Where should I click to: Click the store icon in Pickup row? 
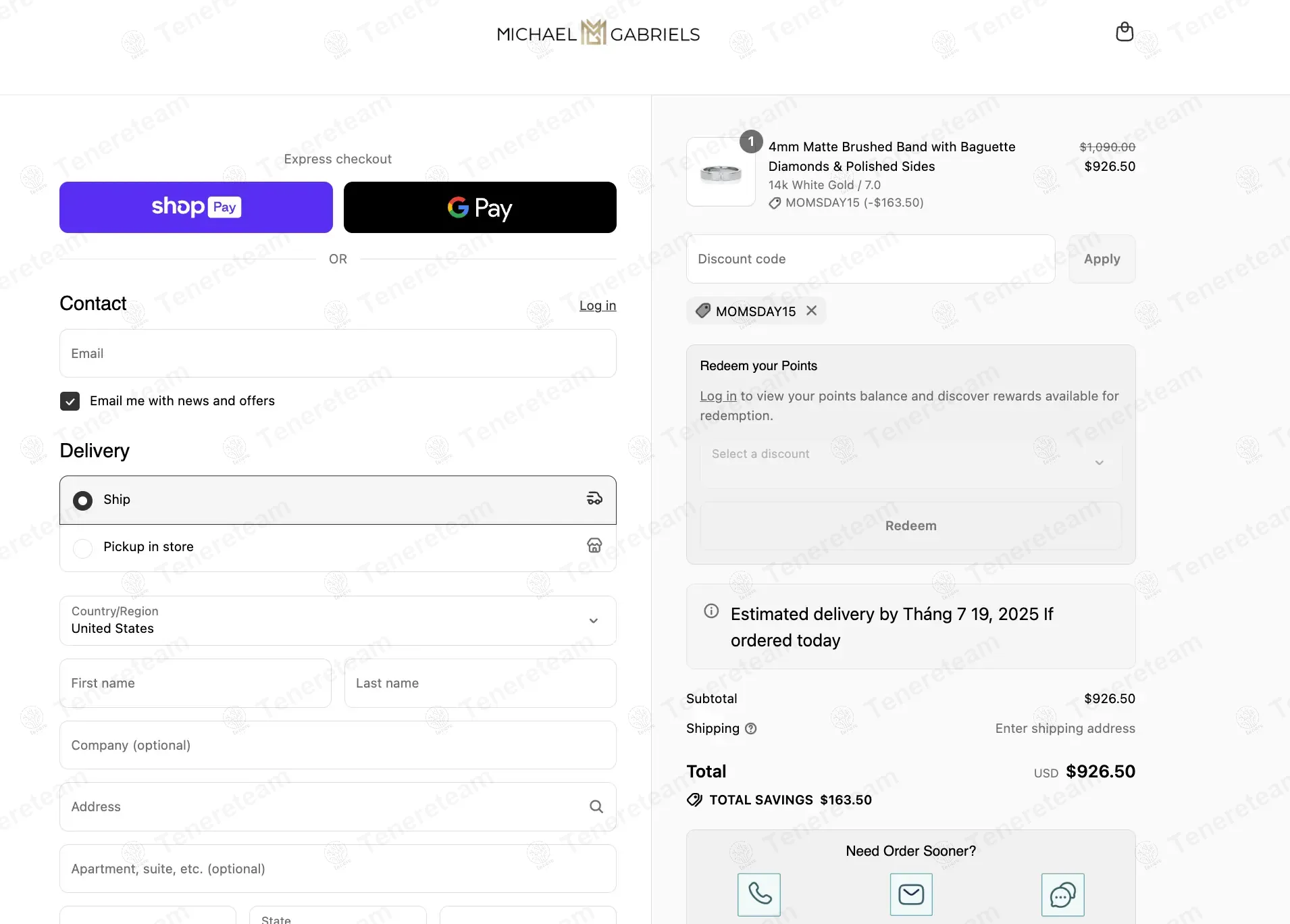(594, 546)
